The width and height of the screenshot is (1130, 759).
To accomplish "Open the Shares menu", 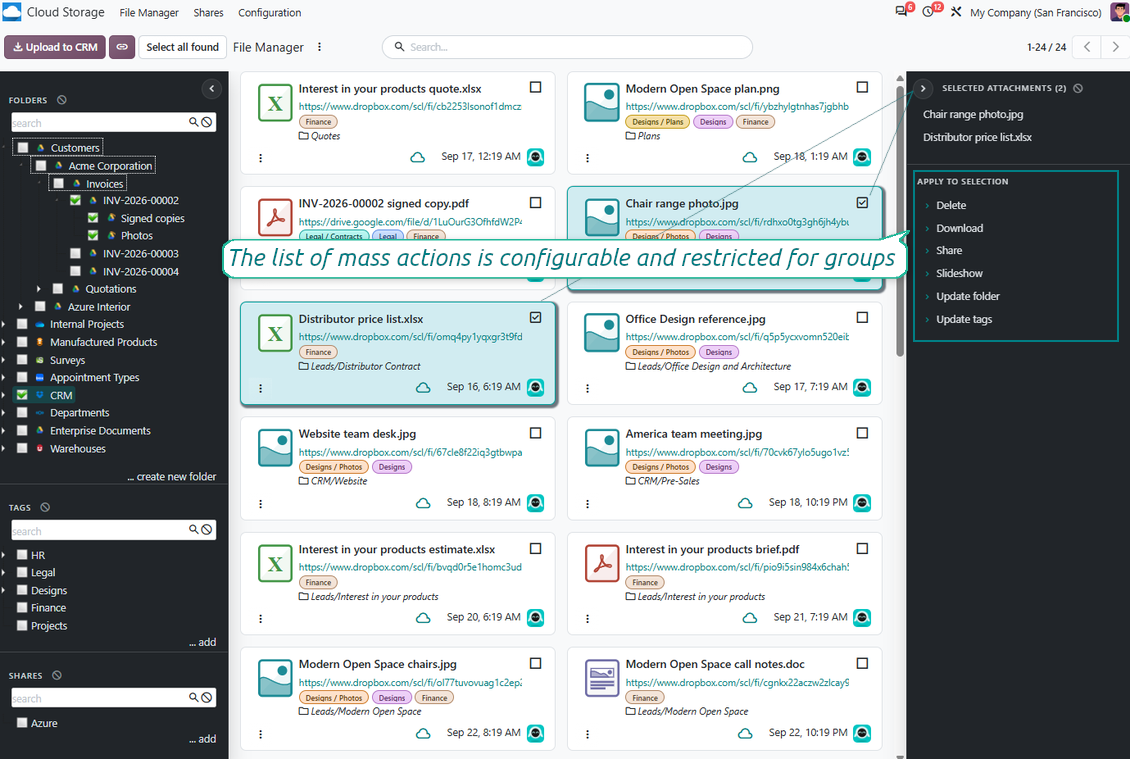I will pos(208,12).
